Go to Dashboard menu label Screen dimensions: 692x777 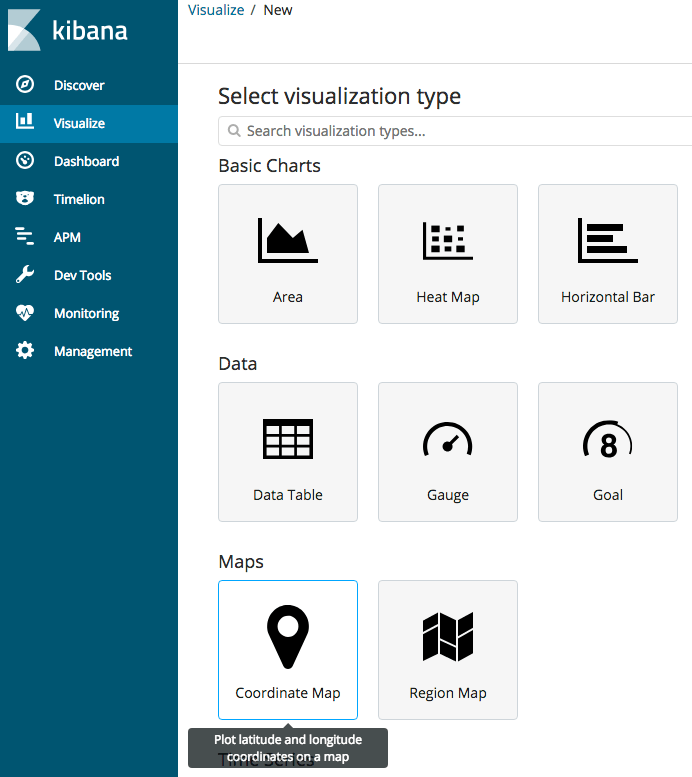[x=86, y=161]
